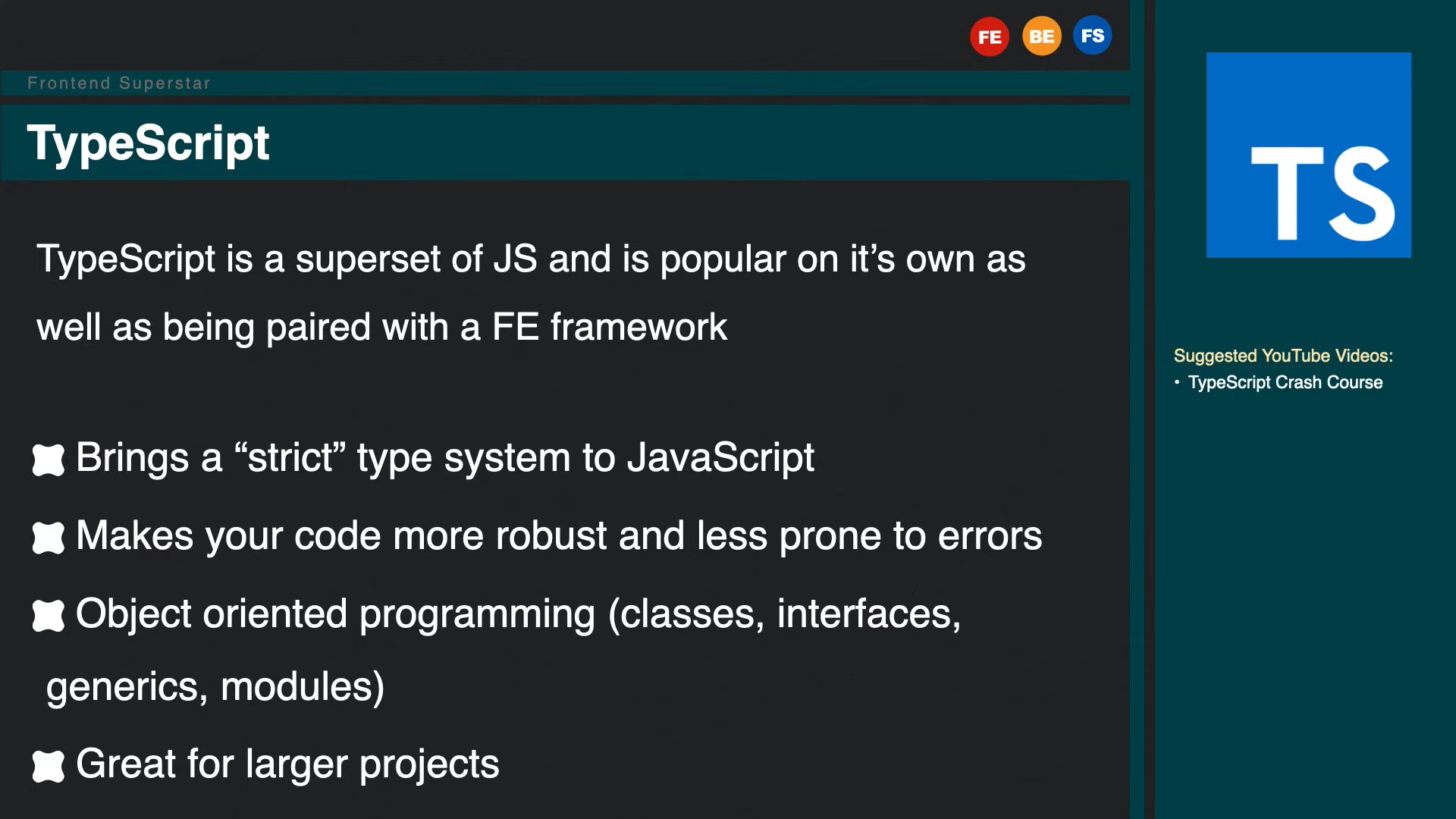The width and height of the screenshot is (1456, 819).
Task: Click the orange BE badge
Action: point(1041,36)
